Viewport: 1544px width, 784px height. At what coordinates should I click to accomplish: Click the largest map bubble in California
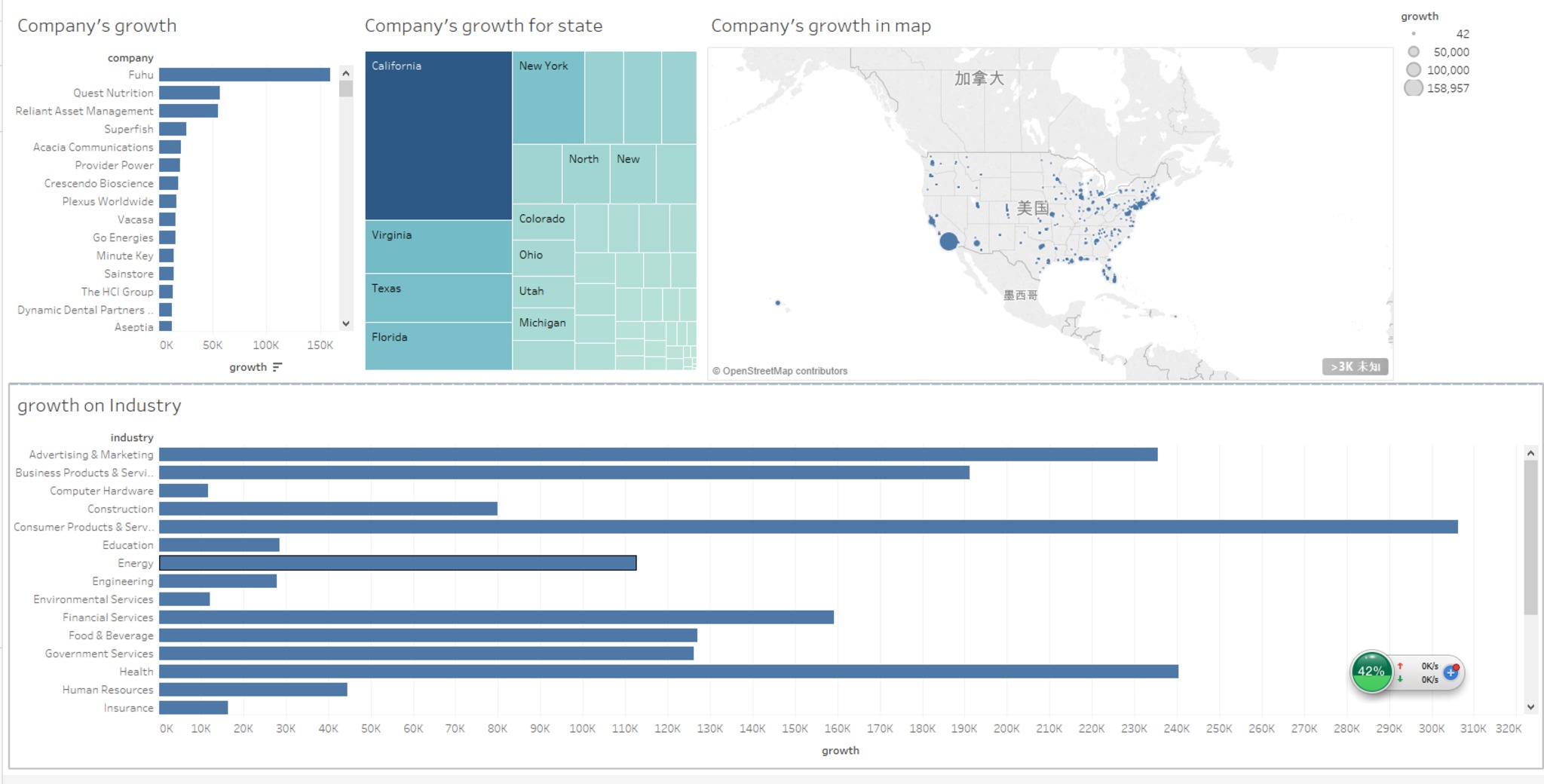pyautogui.click(x=948, y=241)
